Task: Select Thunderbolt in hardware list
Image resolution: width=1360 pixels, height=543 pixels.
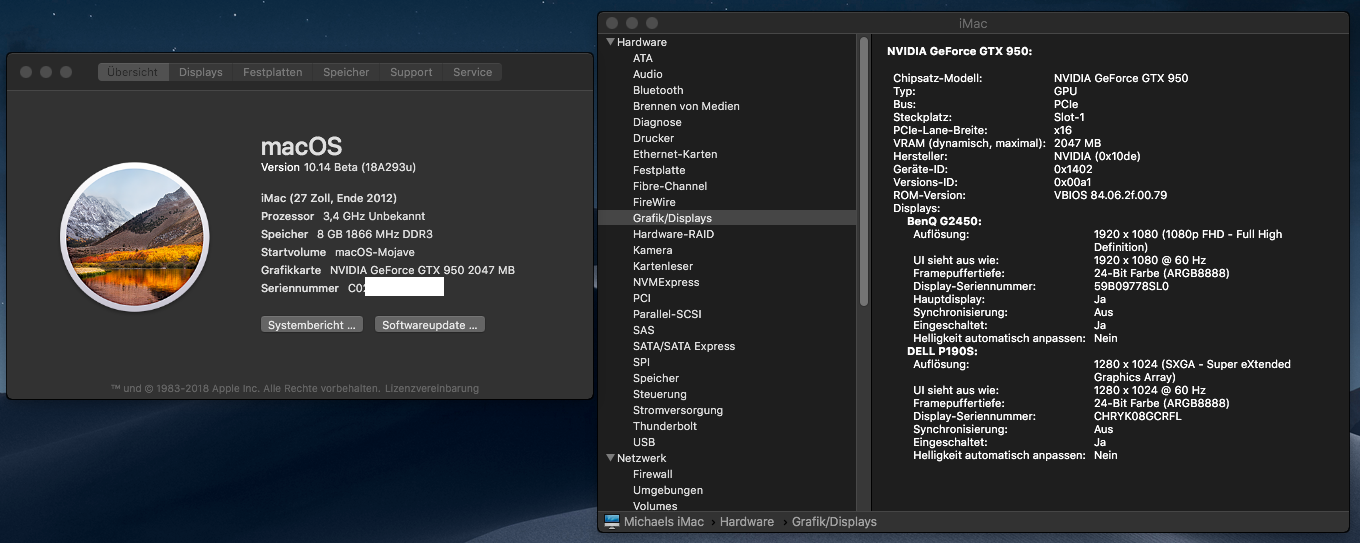Action: pos(665,426)
